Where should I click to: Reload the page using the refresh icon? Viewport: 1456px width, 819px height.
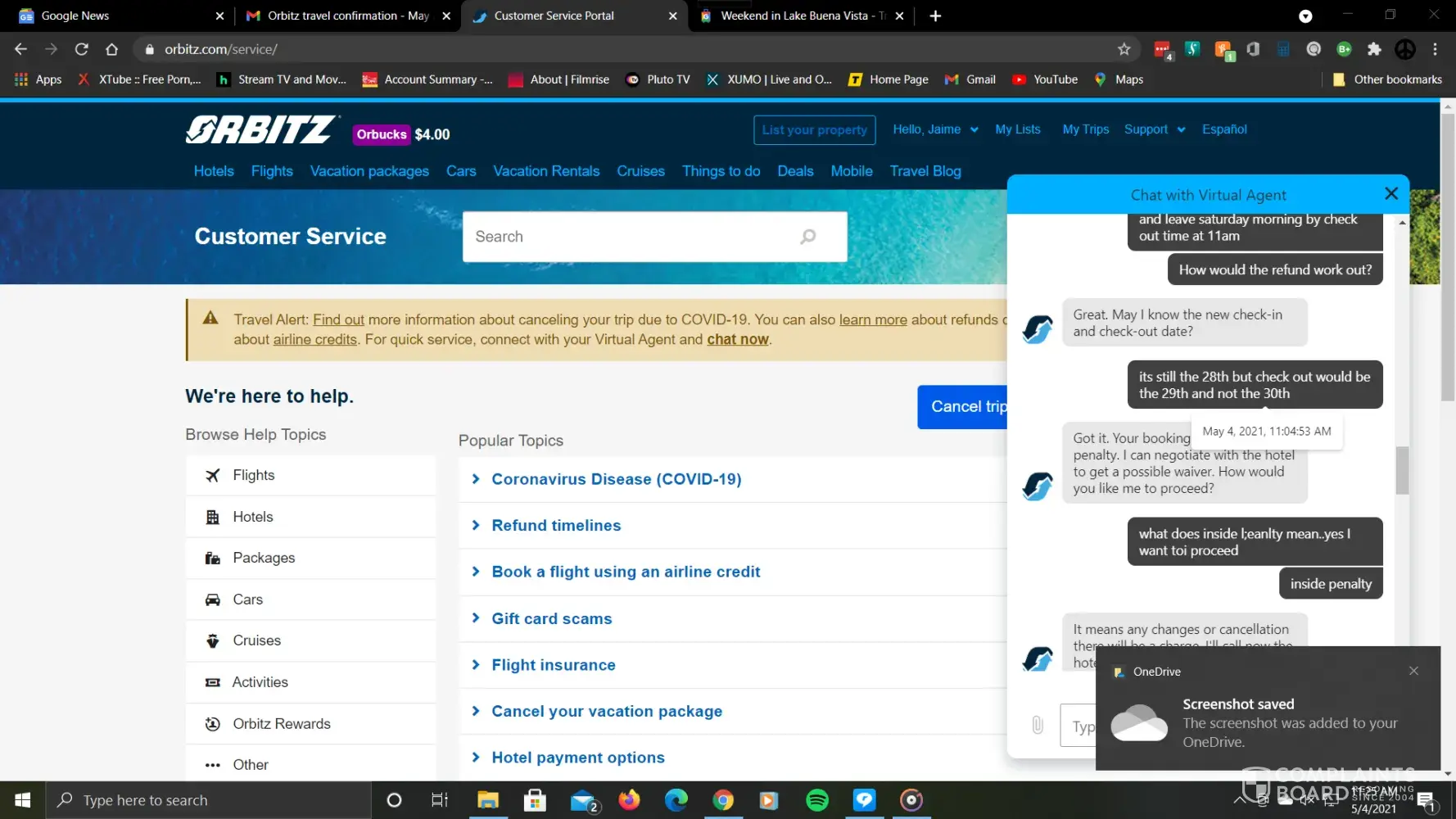[81, 49]
